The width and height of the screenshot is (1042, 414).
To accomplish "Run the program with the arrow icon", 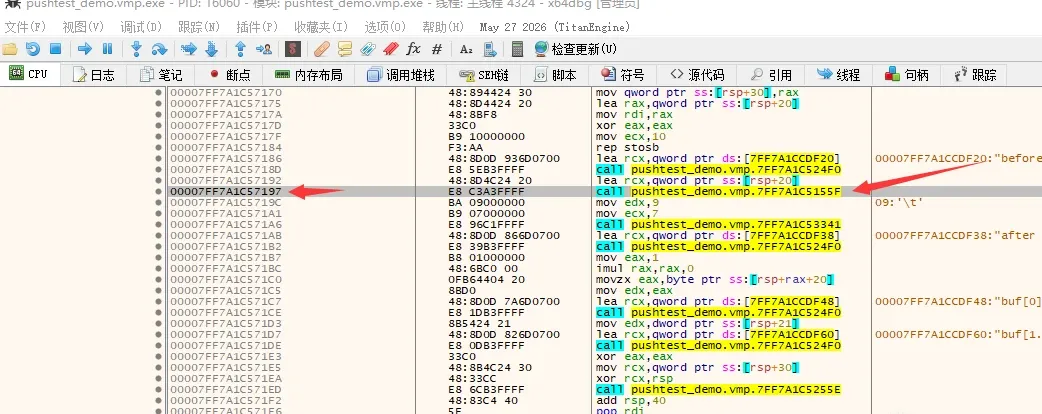I will click(84, 49).
